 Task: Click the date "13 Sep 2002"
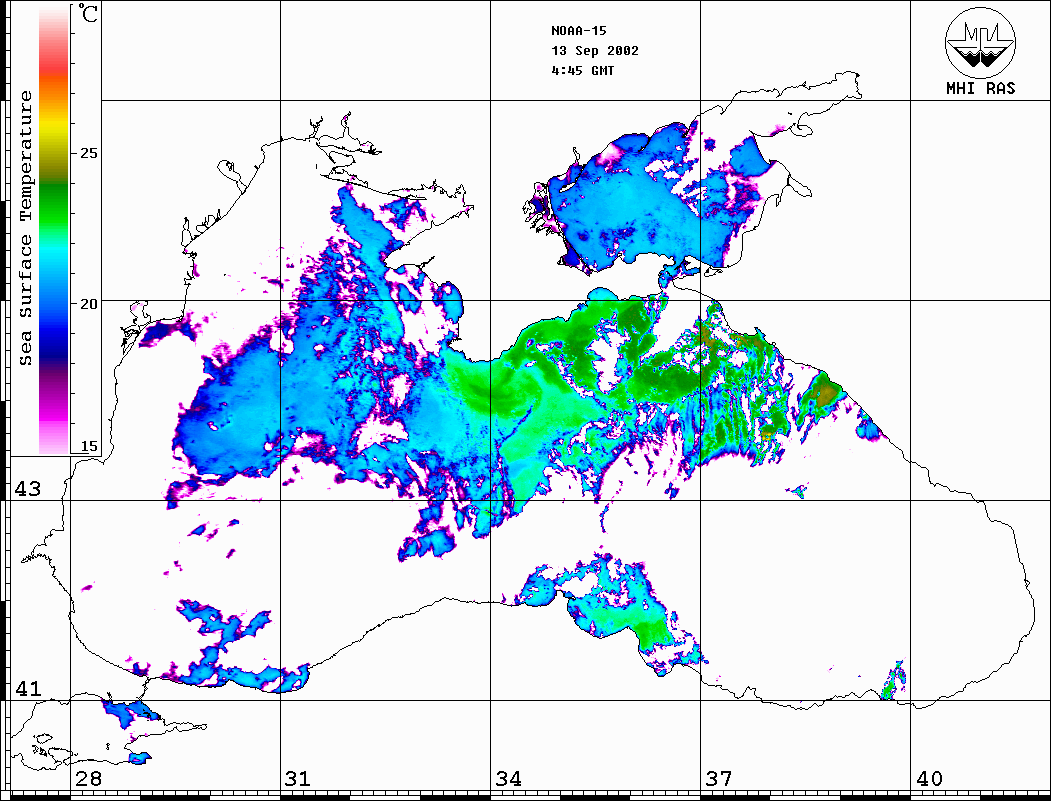point(595,51)
